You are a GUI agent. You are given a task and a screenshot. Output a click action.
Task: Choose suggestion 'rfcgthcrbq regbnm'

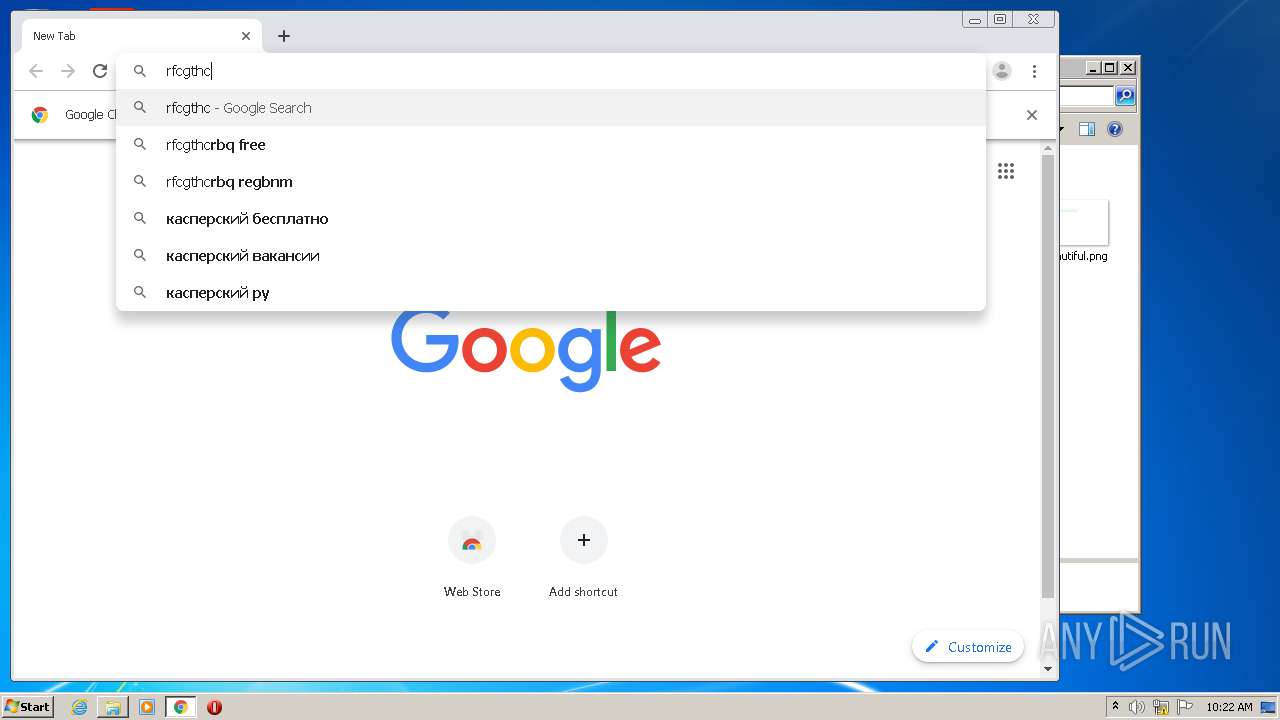[x=551, y=182]
